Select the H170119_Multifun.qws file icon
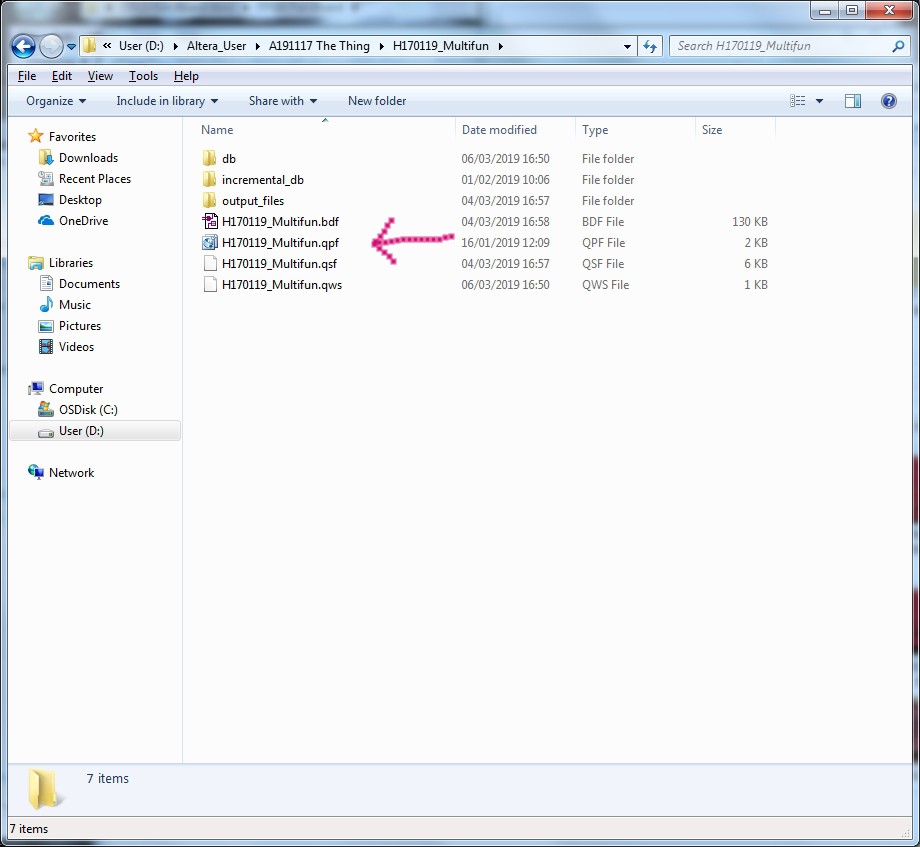The width and height of the screenshot is (920, 847). click(209, 284)
